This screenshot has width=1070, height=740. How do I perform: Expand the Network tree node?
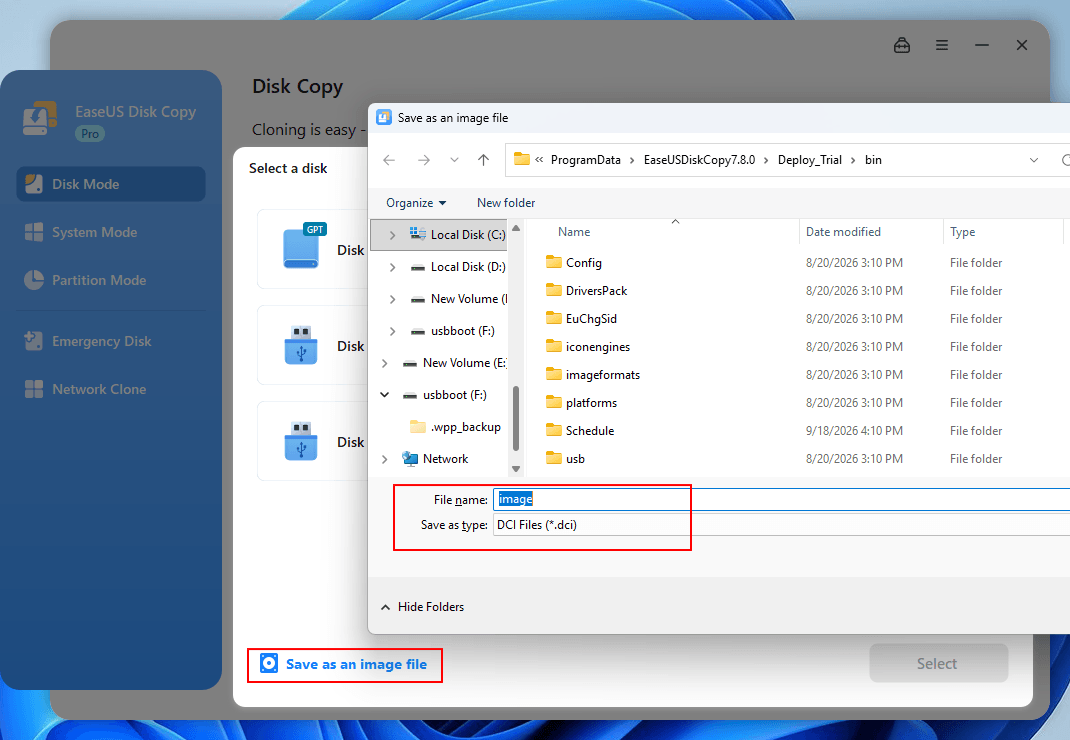[x=384, y=459]
